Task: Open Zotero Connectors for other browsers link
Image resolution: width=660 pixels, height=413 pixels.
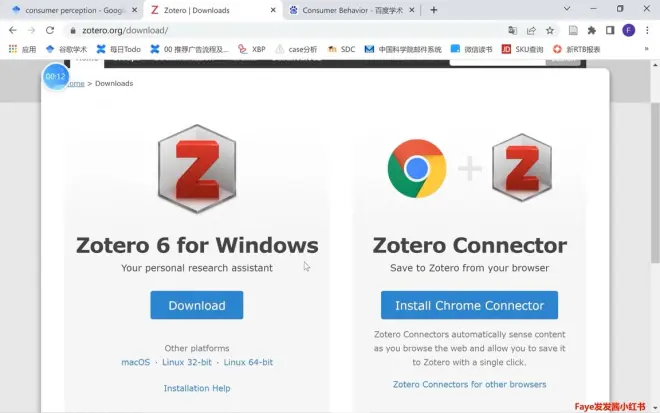Action: point(469,384)
